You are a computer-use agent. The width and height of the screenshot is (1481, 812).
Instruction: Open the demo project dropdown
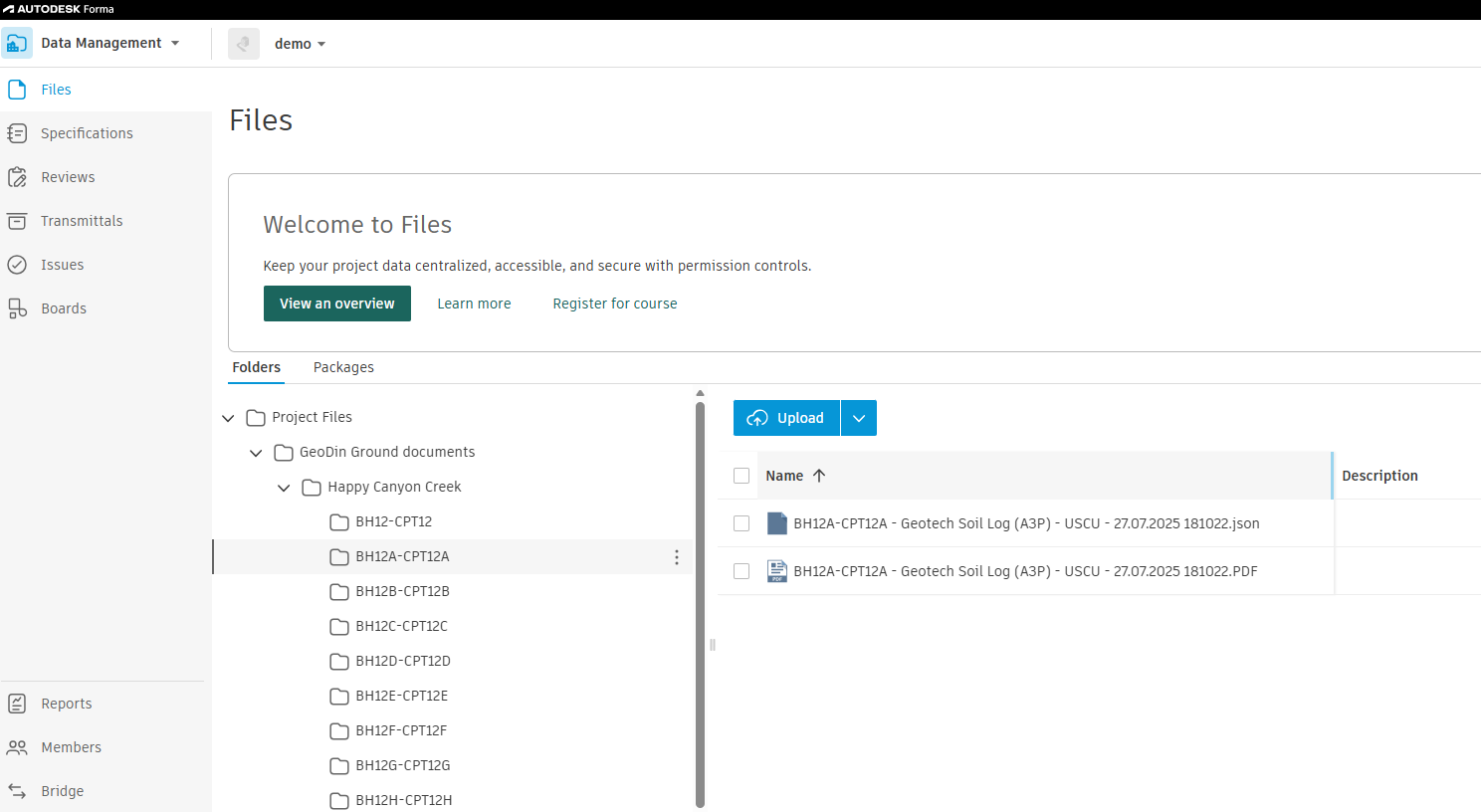click(321, 44)
